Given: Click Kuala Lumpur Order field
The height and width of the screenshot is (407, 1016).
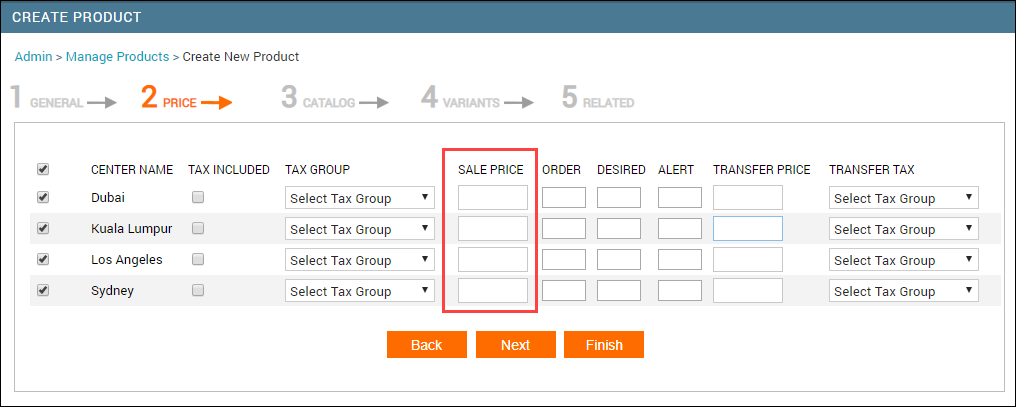Looking at the screenshot, I should click(x=564, y=229).
